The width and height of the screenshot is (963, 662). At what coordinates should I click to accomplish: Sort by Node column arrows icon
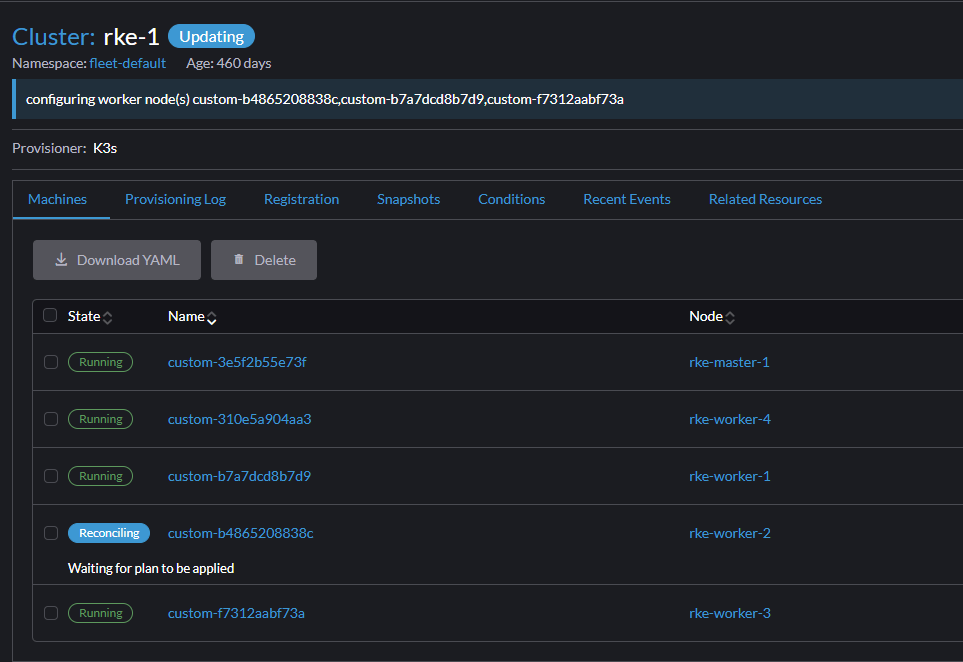(x=730, y=317)
